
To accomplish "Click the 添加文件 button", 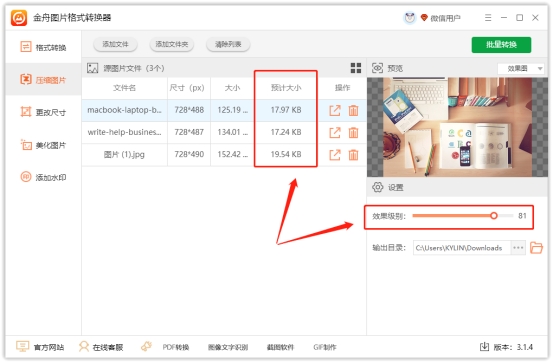I will 115,44.
